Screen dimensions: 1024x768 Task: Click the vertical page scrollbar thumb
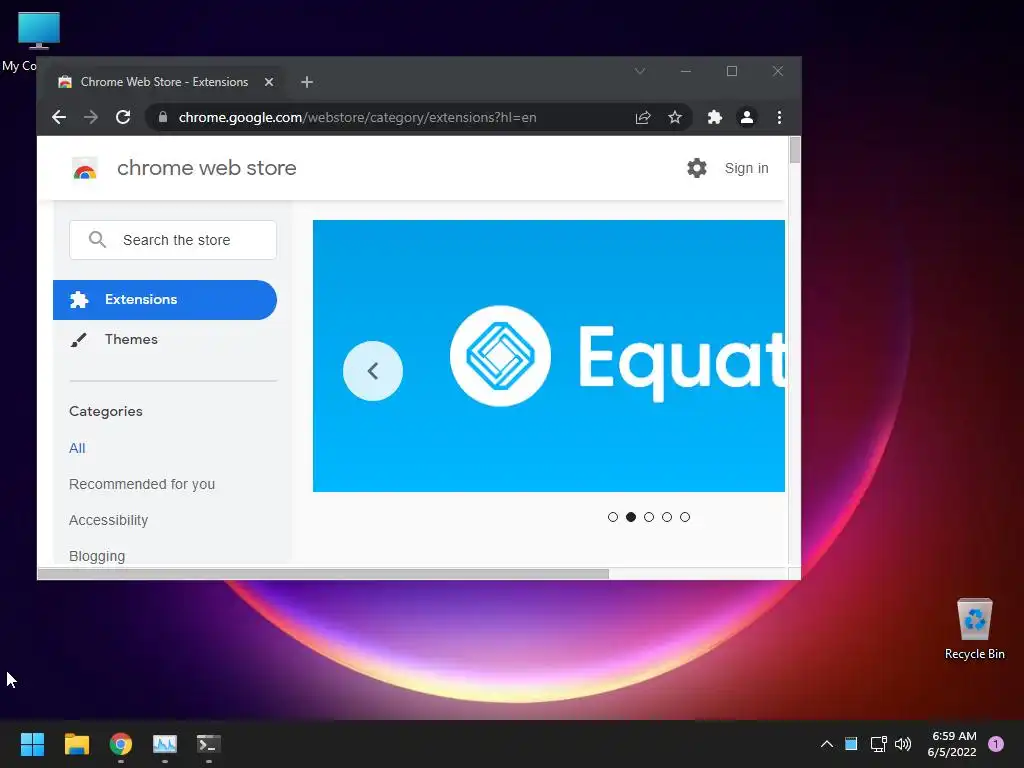(795, 150)
